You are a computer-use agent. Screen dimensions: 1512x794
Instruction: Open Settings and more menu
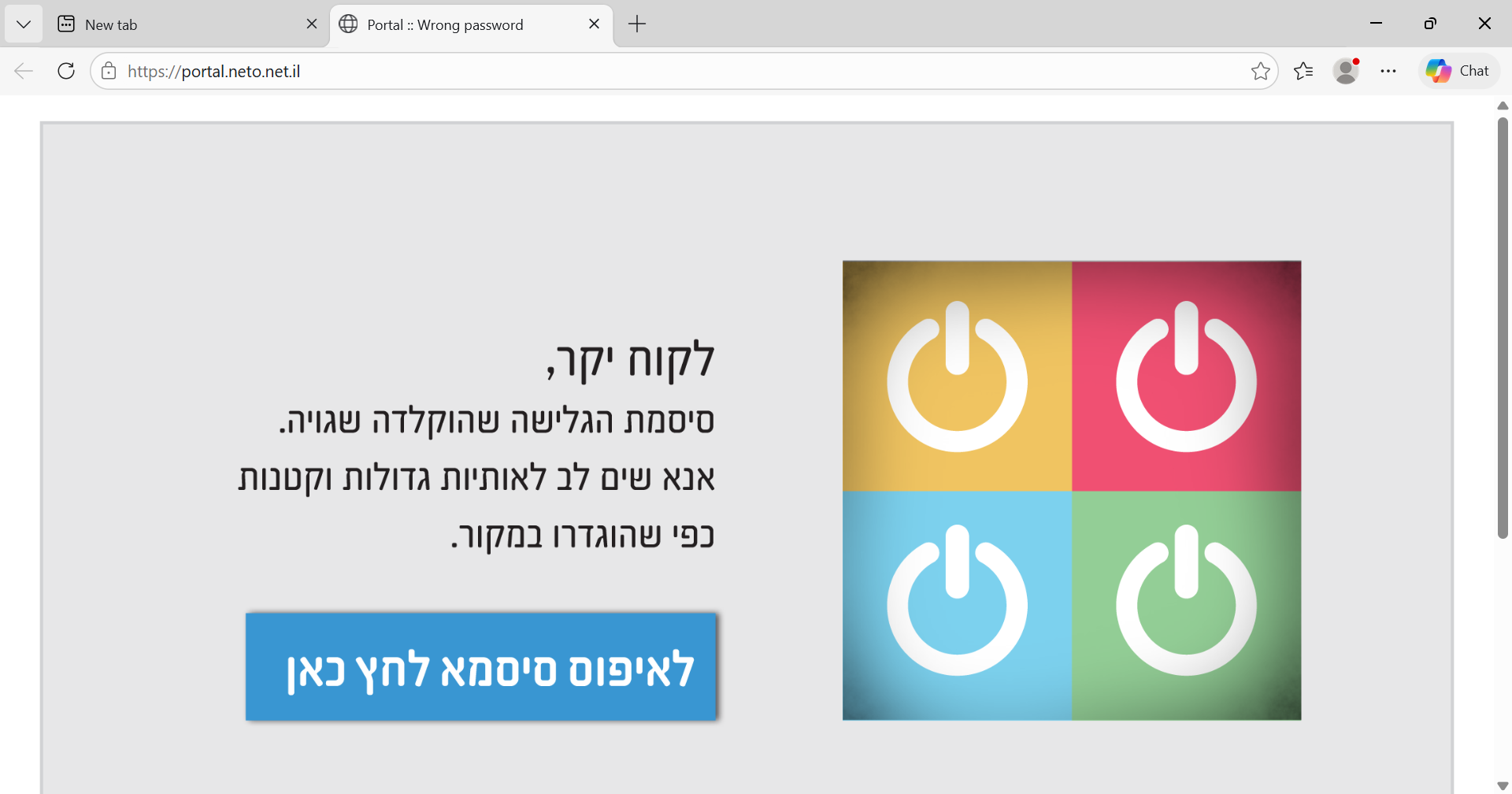point(1388,71)
